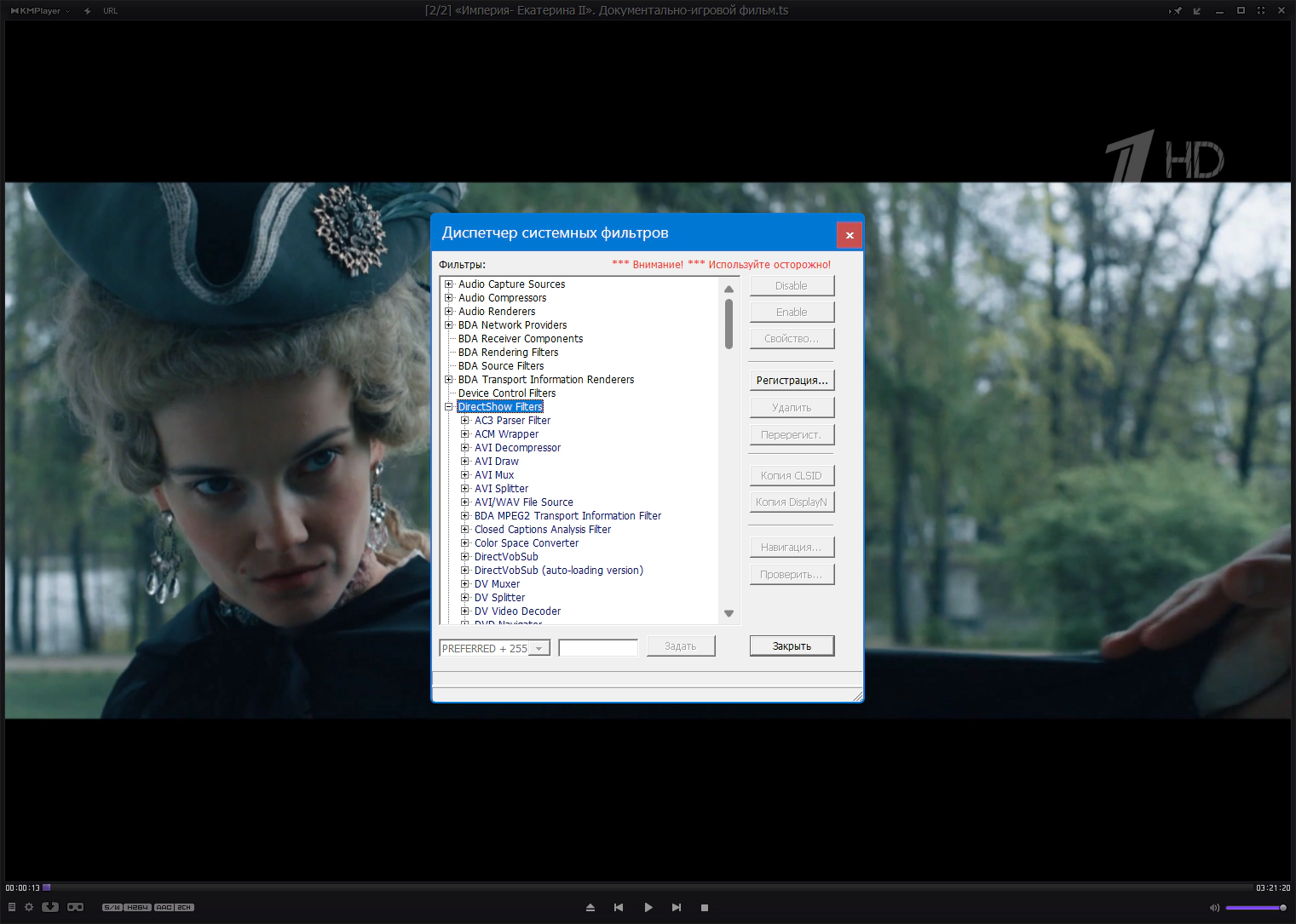
Task: Select the AVI/WAV File Source filter
Action: click(x=524, y=502)
